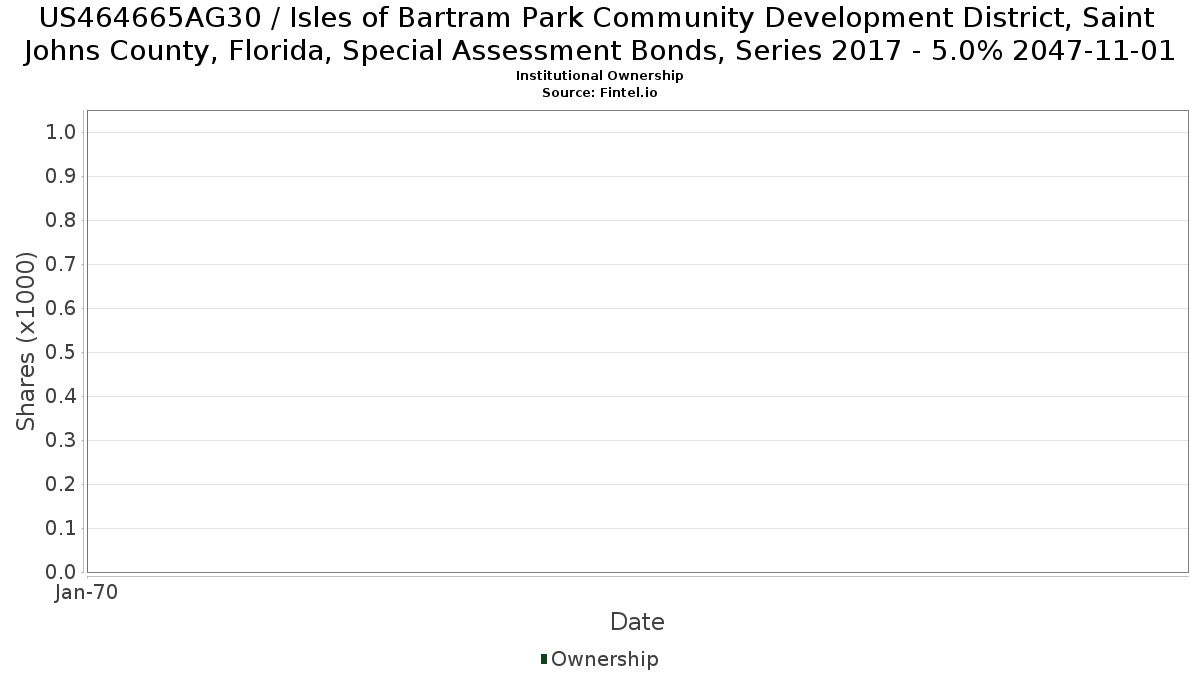
Task: Select the 0.6 value on y-axis
Action: (61, 309)
